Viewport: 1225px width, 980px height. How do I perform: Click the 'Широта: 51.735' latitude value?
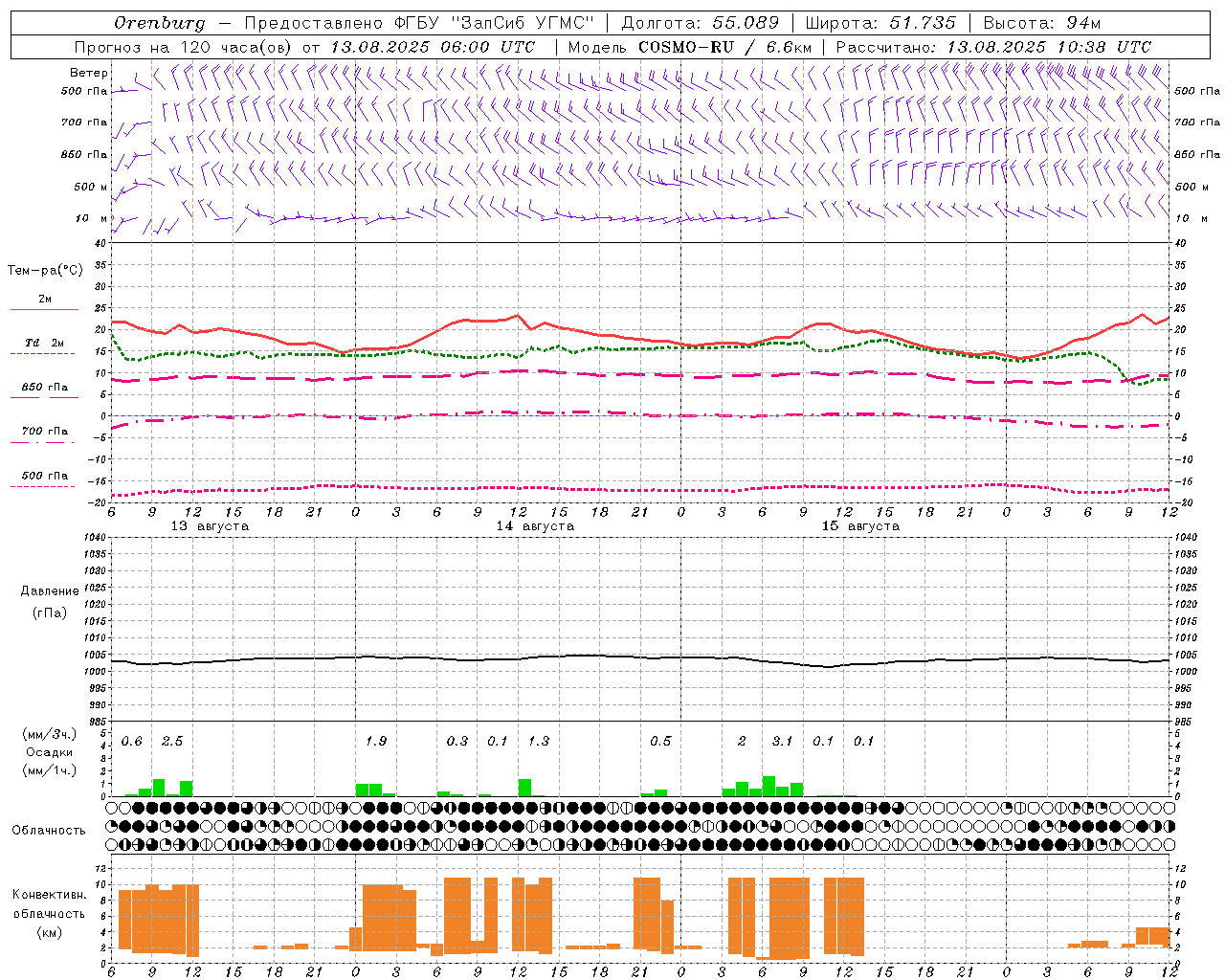(x=880, y=23)
